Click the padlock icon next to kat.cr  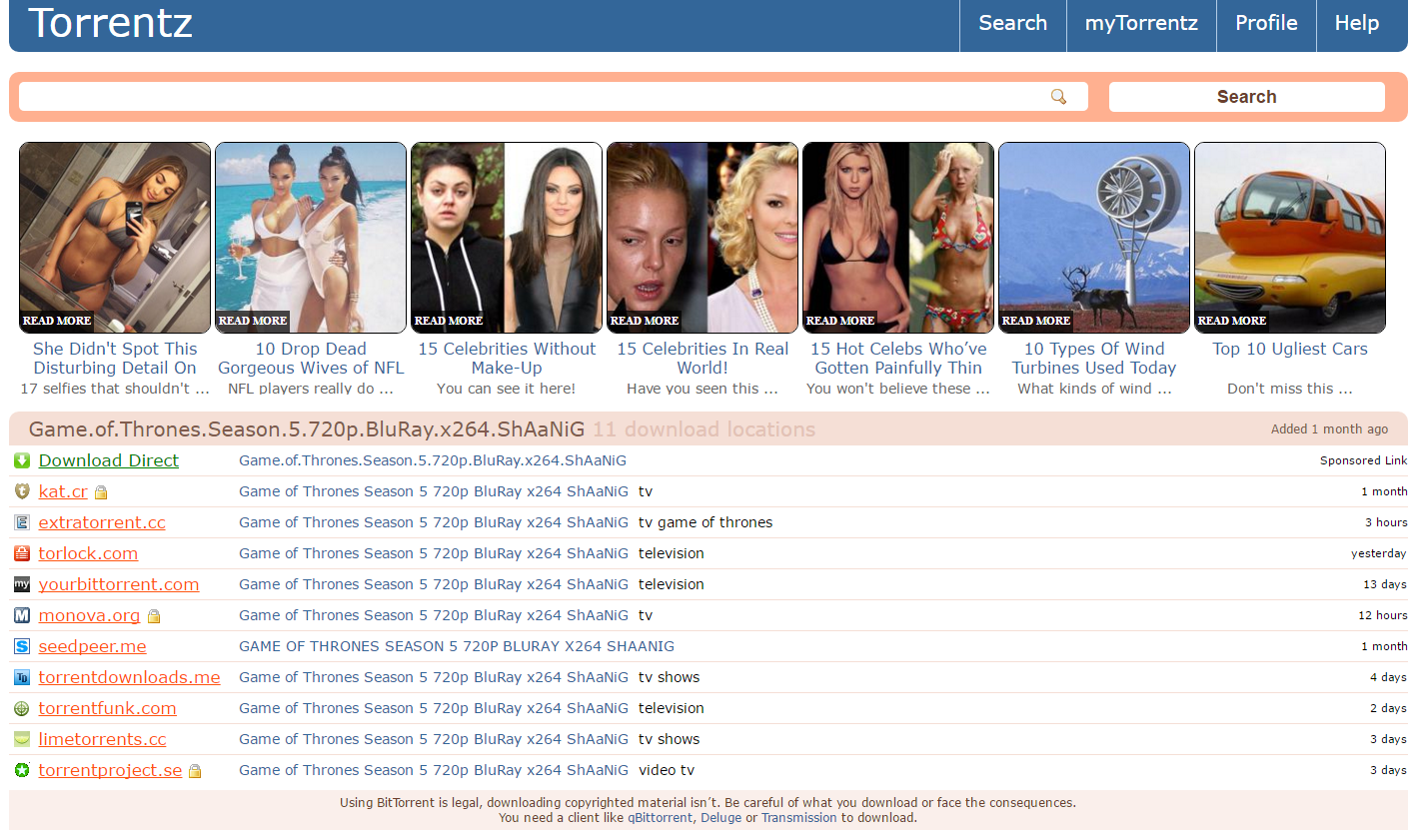[x=101, y=492]
